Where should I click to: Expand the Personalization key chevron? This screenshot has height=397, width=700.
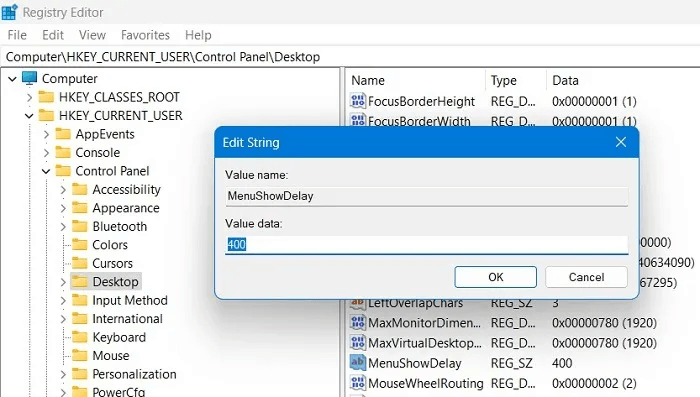[63, 374]
